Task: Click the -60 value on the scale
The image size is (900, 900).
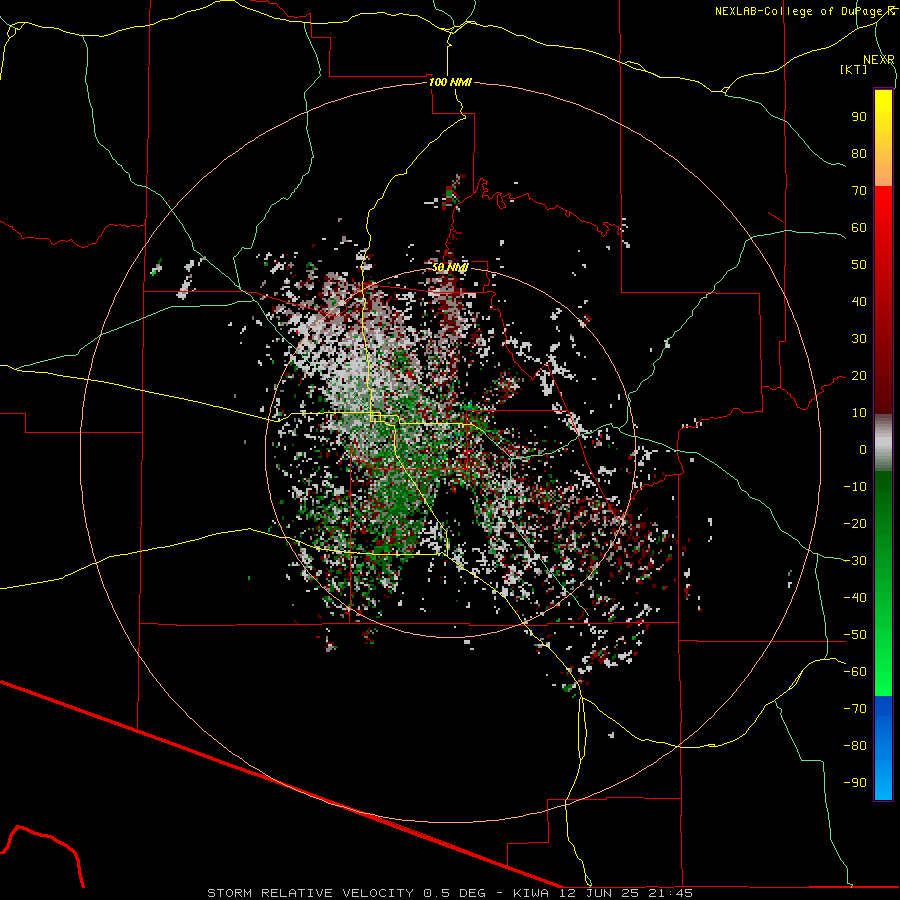Action: [855, 672]
